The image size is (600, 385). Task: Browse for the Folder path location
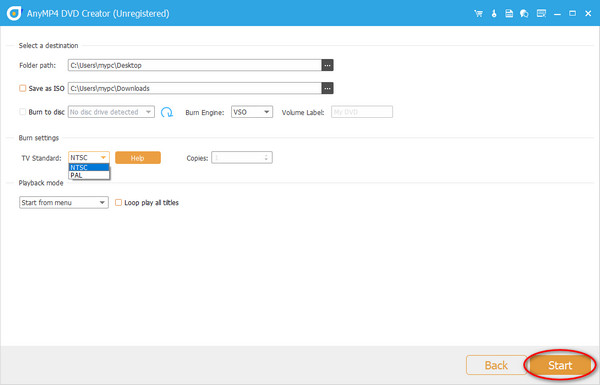[327, 65]
